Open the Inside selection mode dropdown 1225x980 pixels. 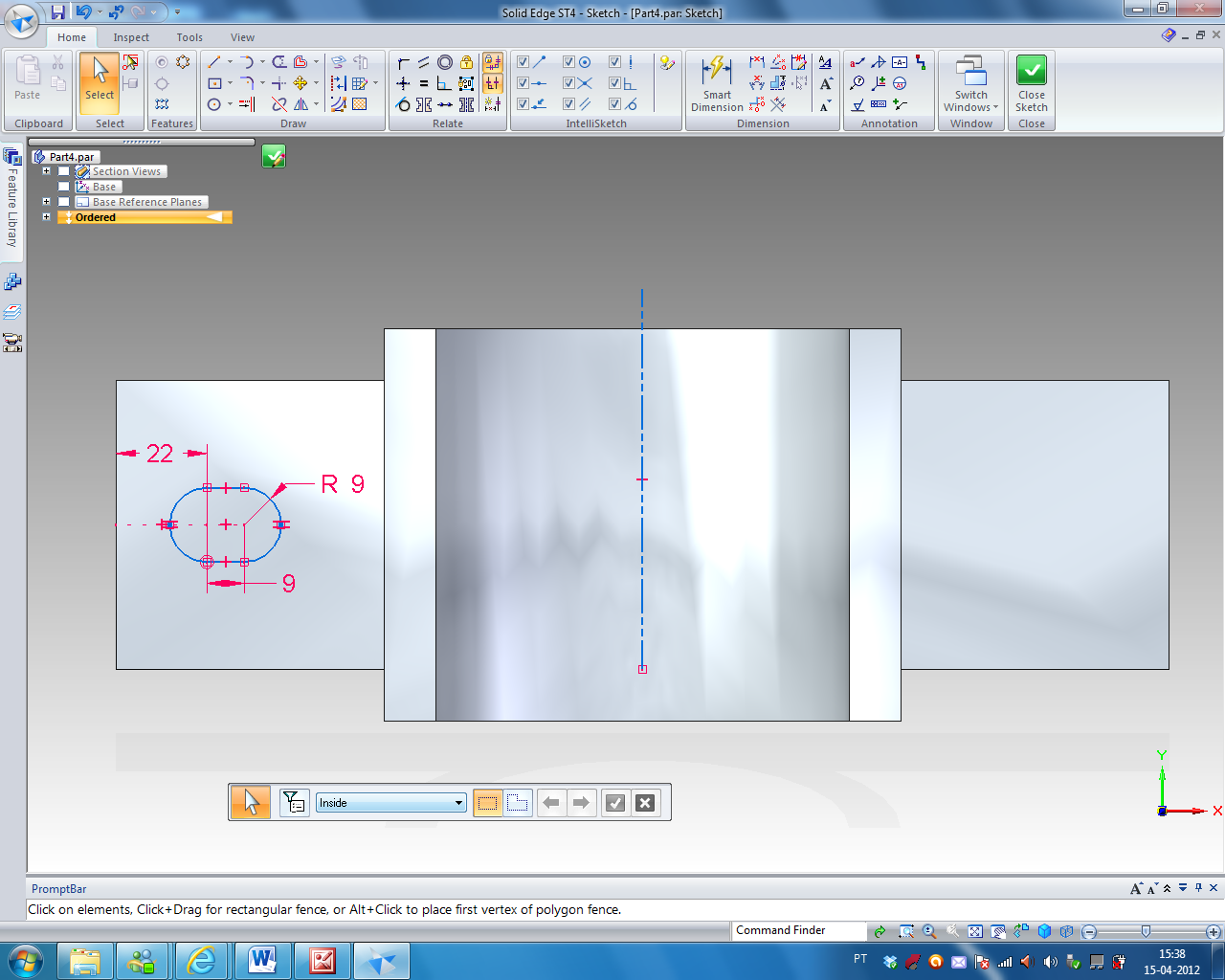click(458, 803)
